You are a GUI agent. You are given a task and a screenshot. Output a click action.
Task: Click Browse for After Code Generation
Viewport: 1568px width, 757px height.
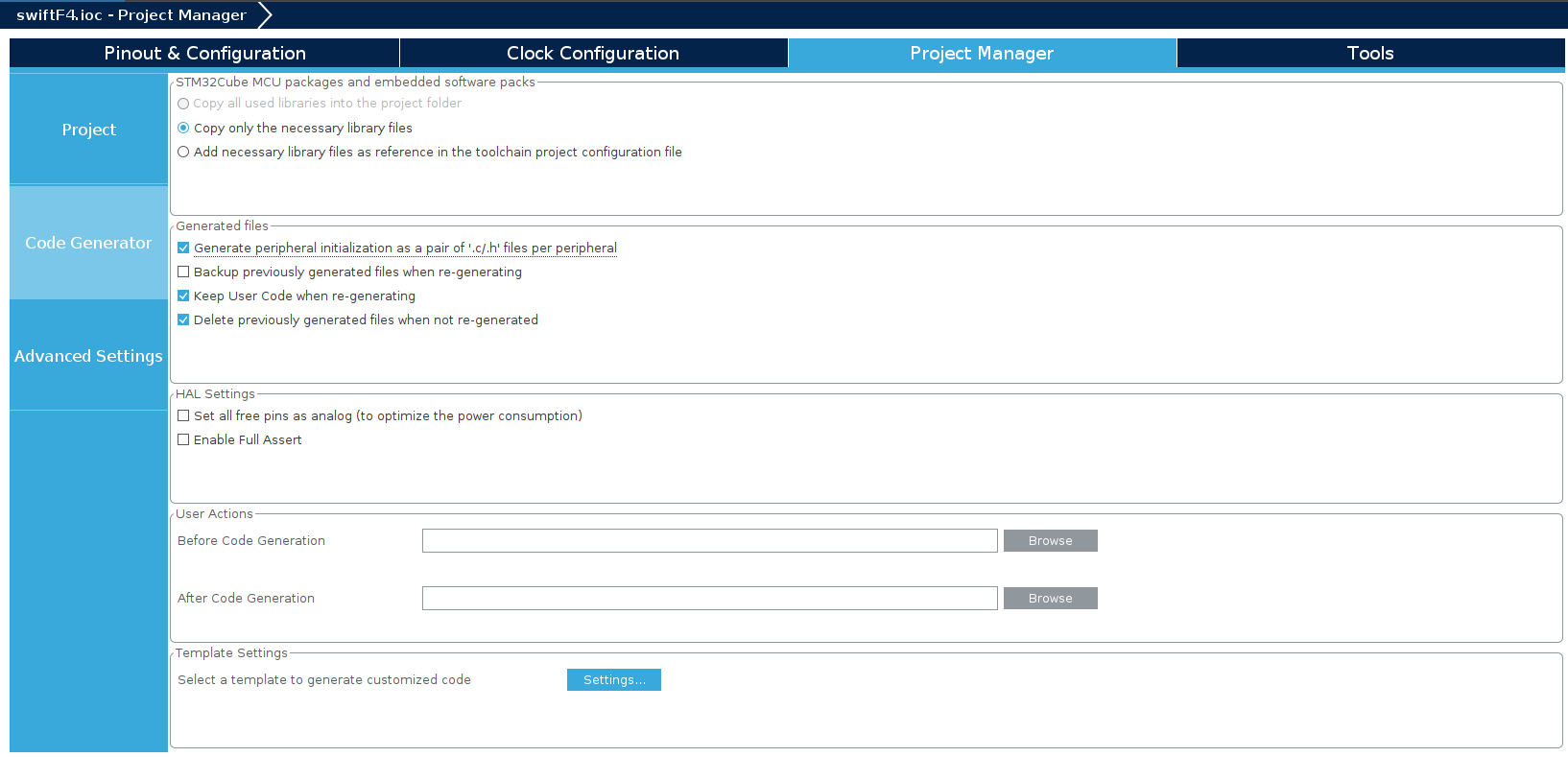click(x=1051, y=599)
